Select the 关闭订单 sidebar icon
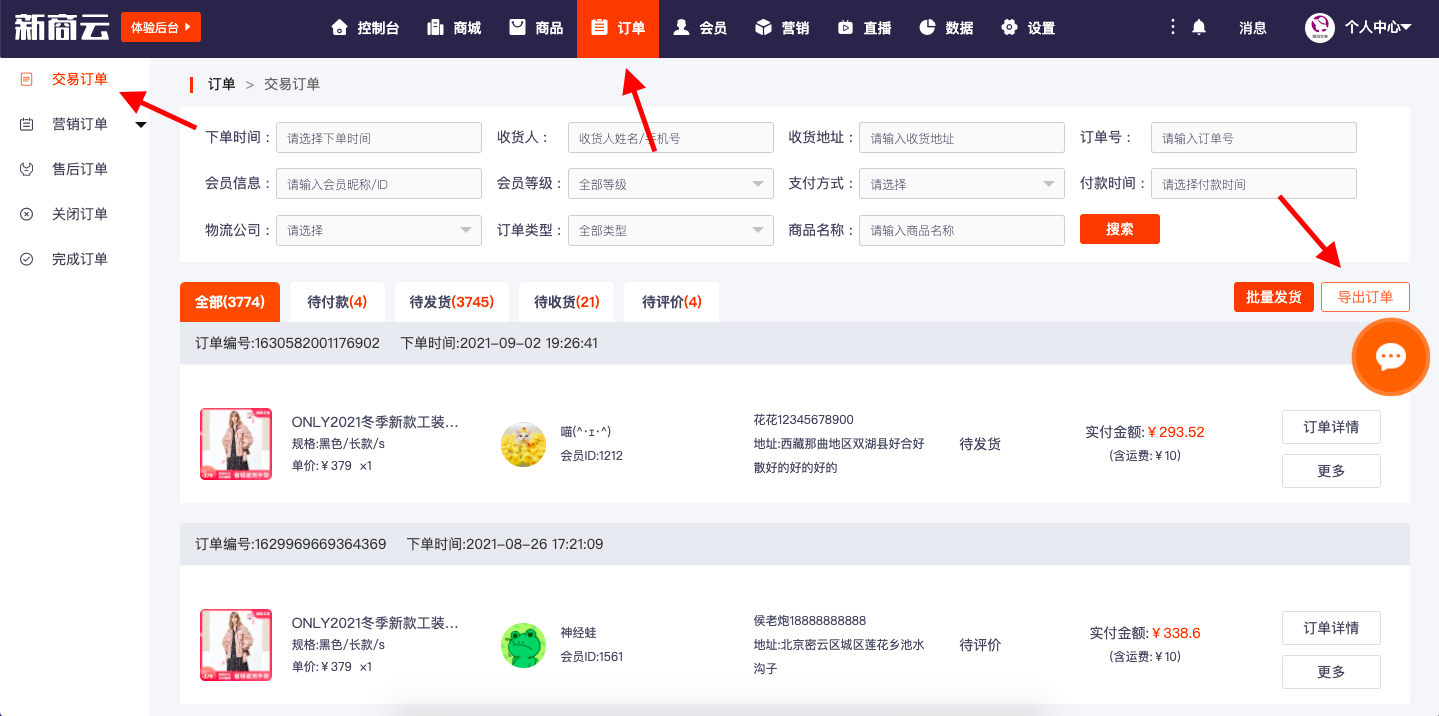Viewport: 1439px width, 716px height. [27, 214]
